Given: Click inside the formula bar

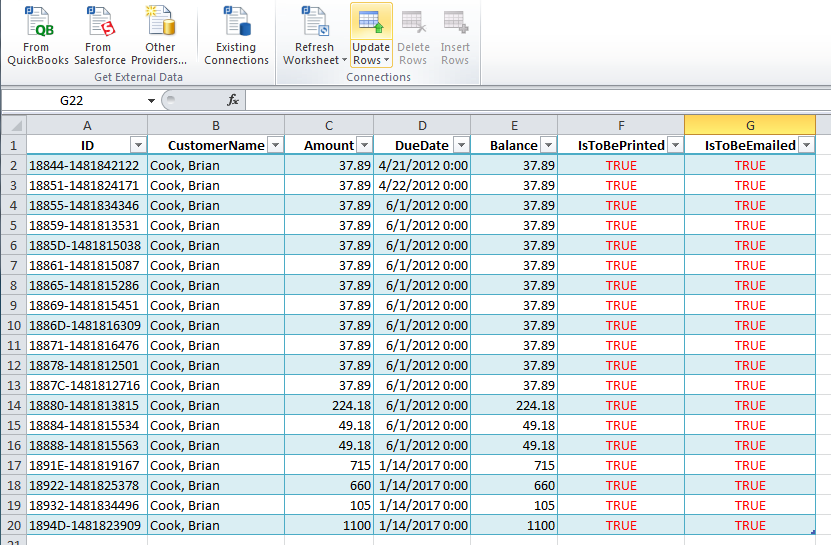Looking at the screenshot, I should (x=530, y=100).
